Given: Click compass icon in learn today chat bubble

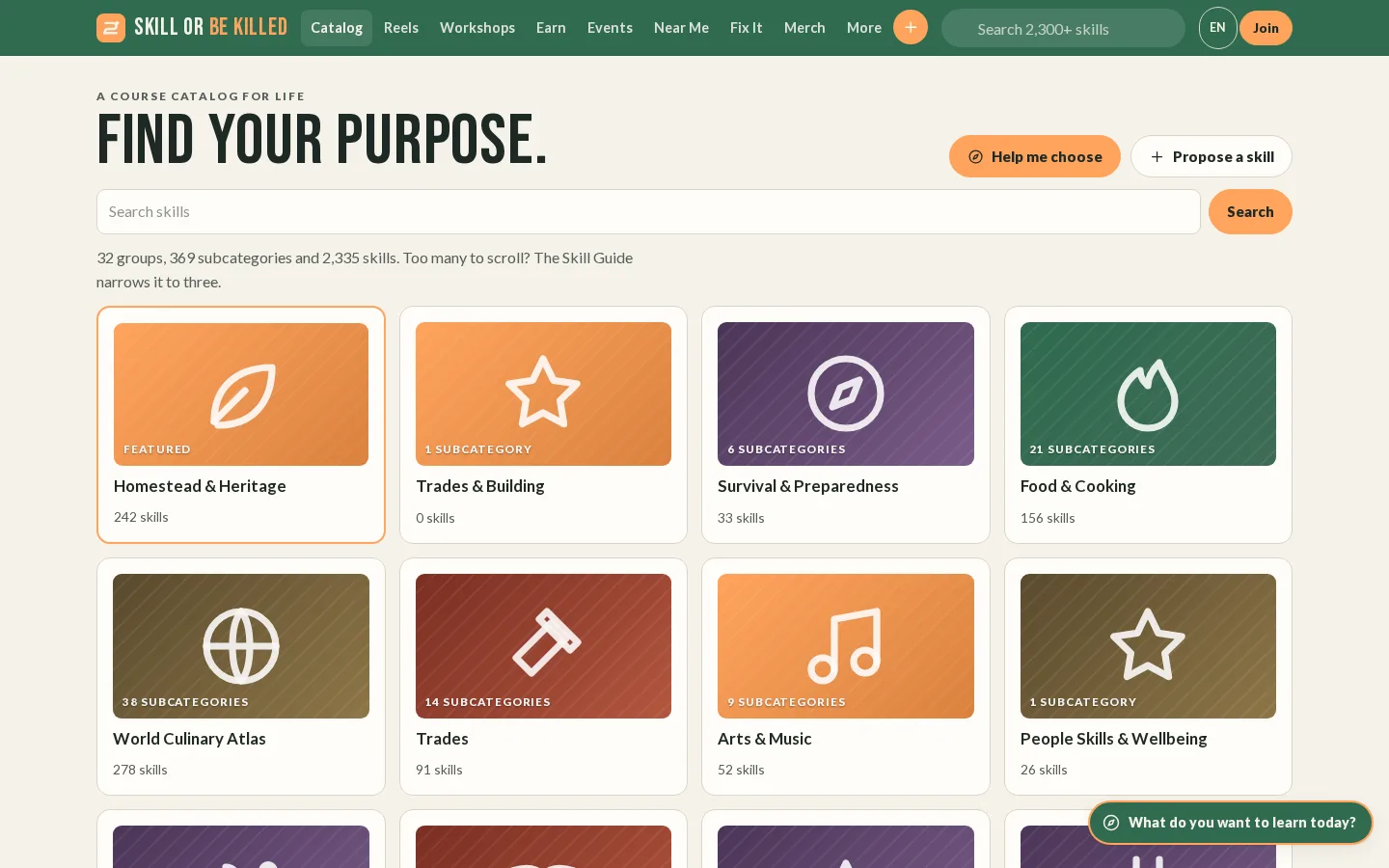Looking at the screenshot, I should (x=1111, y=823).
